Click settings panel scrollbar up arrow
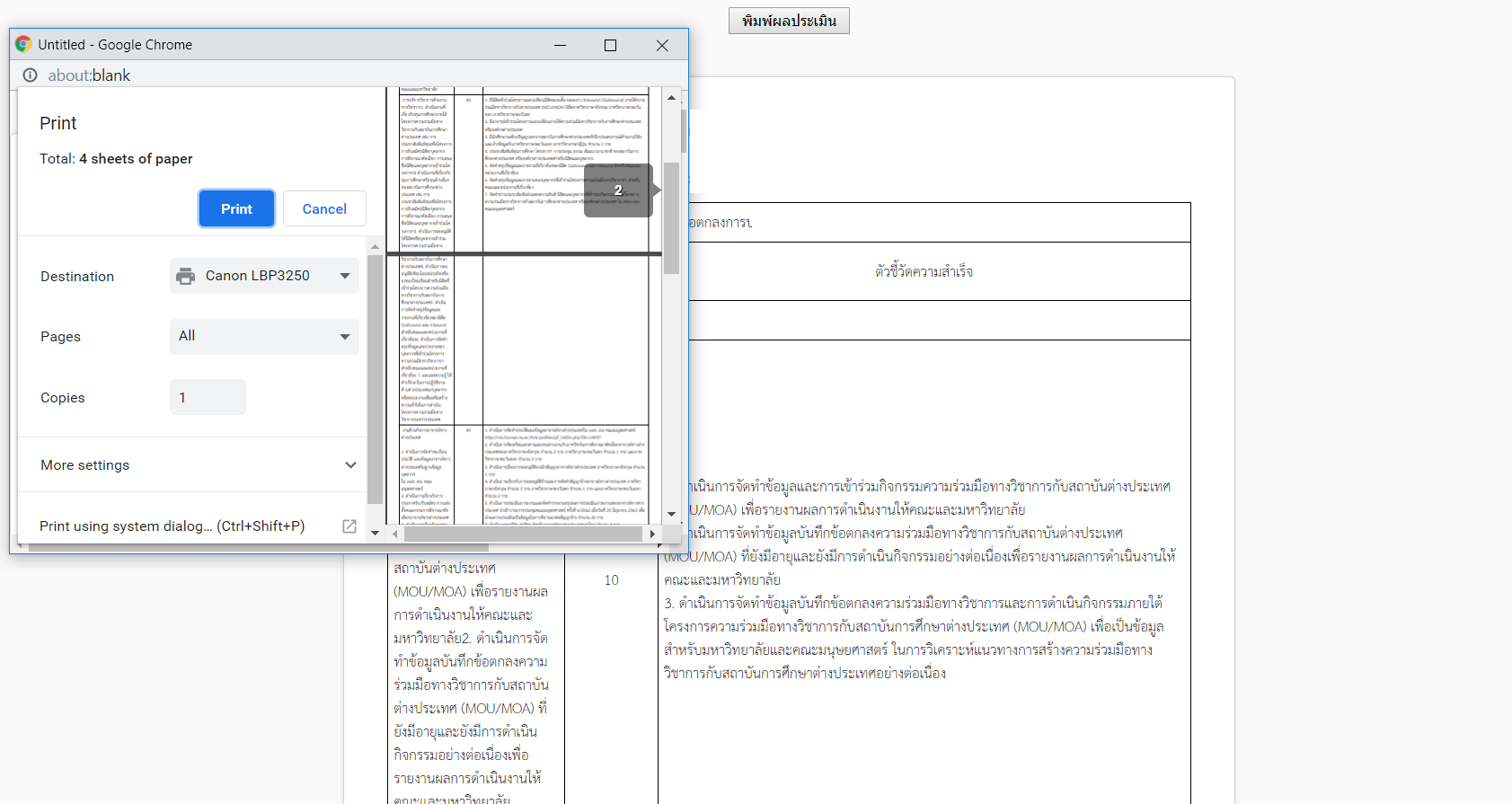This screenshot has height=804, width=1512. pos(375,246)
